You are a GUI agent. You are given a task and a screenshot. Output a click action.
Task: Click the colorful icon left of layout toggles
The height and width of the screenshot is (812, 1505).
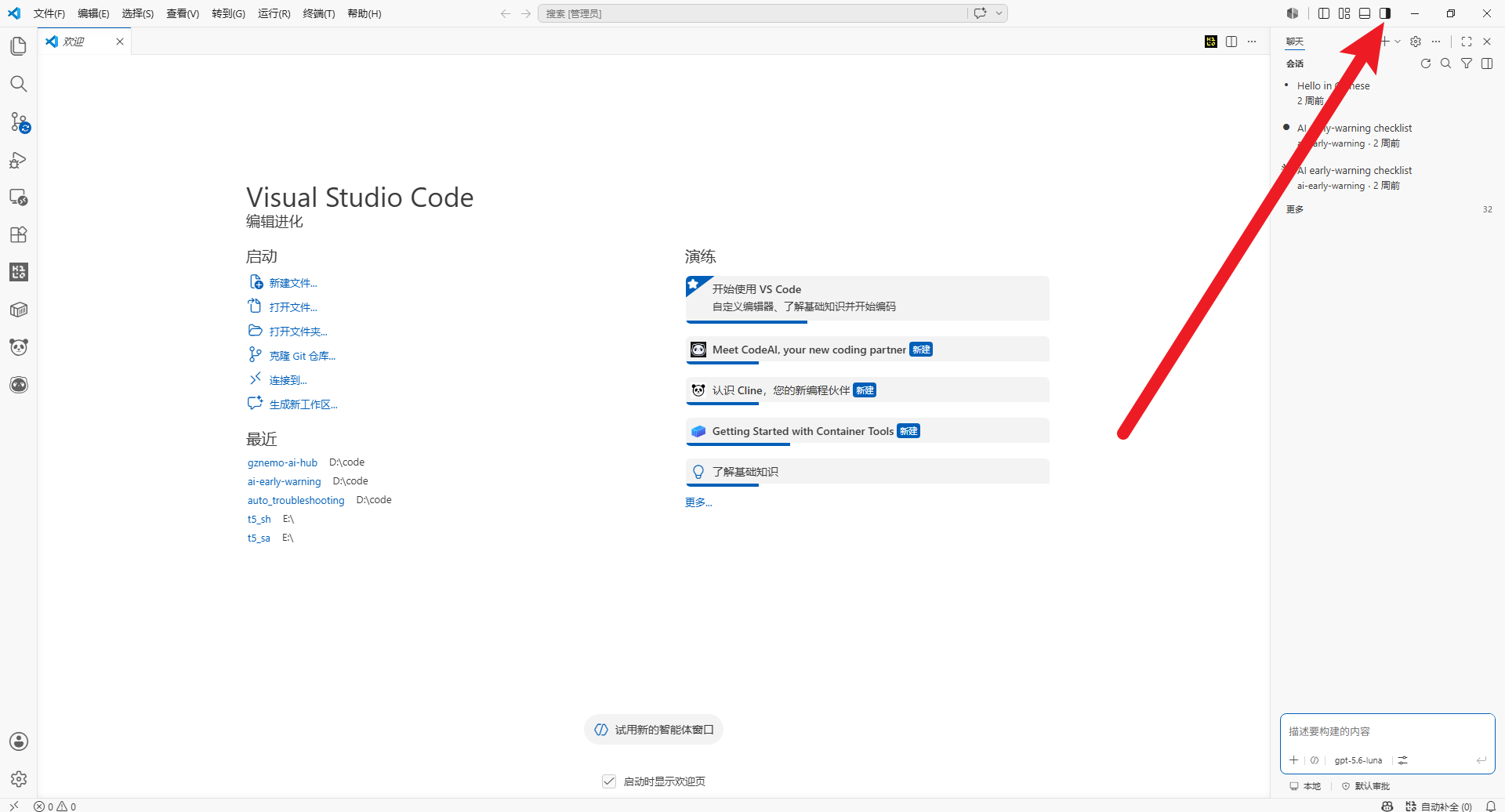coord(1293,13)
